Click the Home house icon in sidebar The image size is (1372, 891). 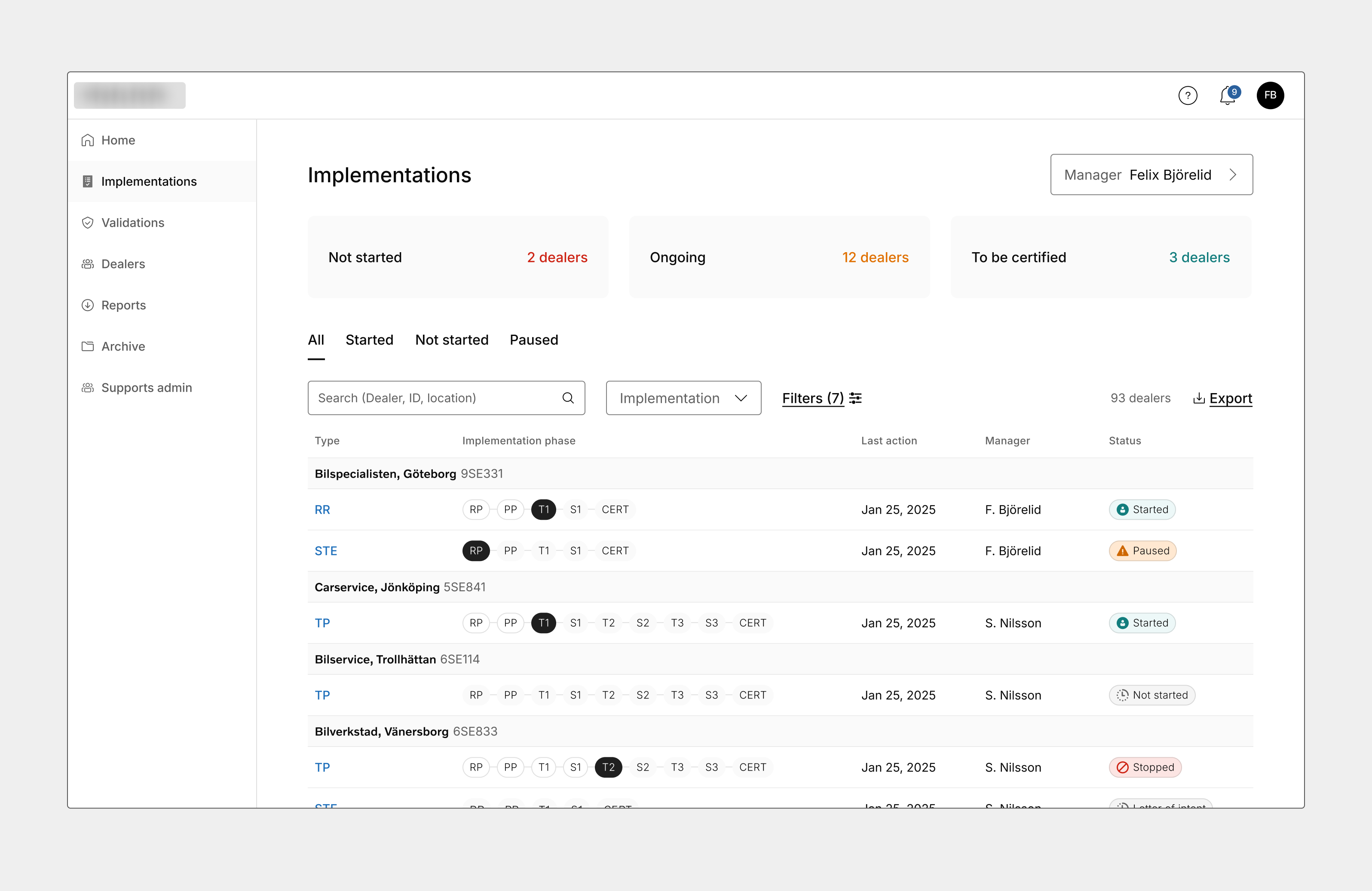tap(88, 140)
